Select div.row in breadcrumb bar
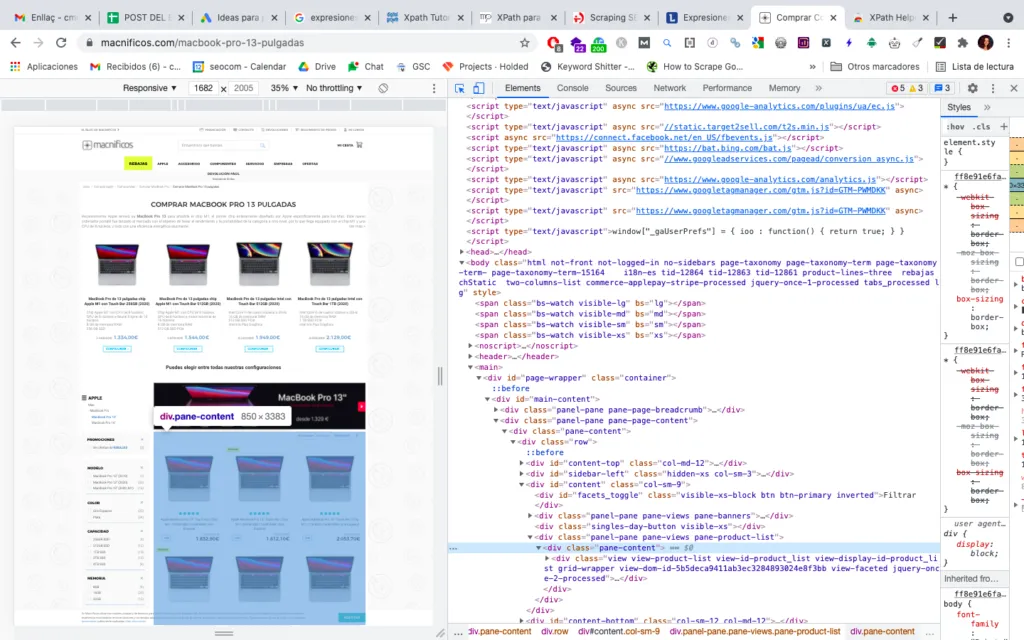 (x=554, y=632)
